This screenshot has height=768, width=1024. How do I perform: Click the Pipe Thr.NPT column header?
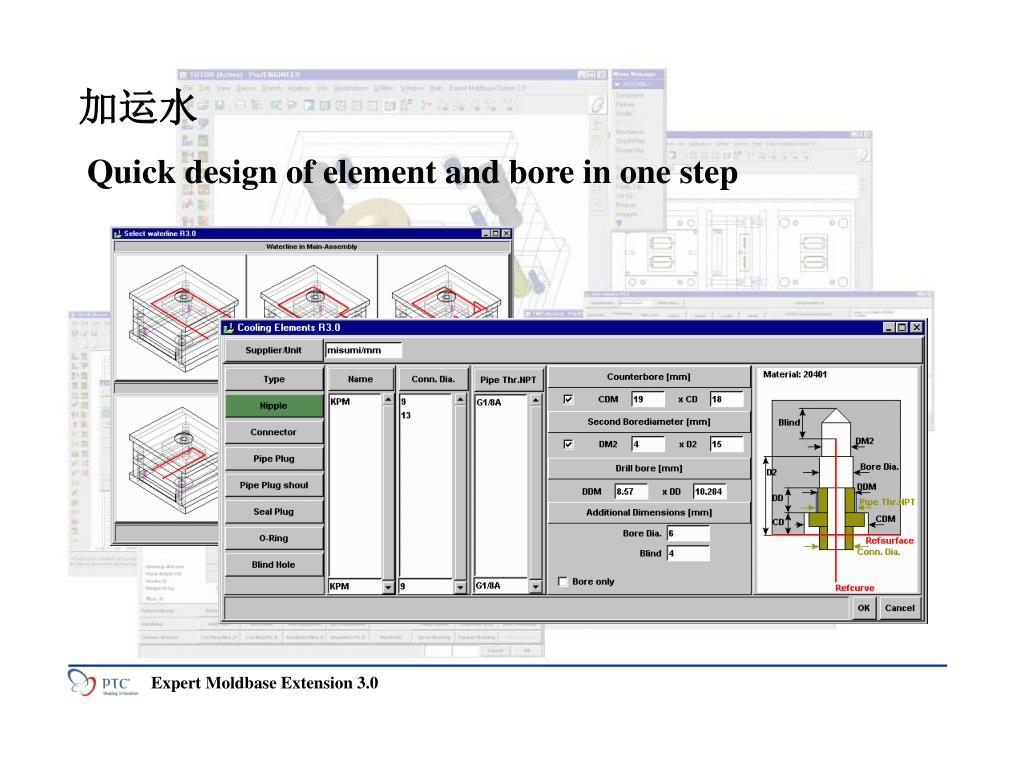coord(508,379)
